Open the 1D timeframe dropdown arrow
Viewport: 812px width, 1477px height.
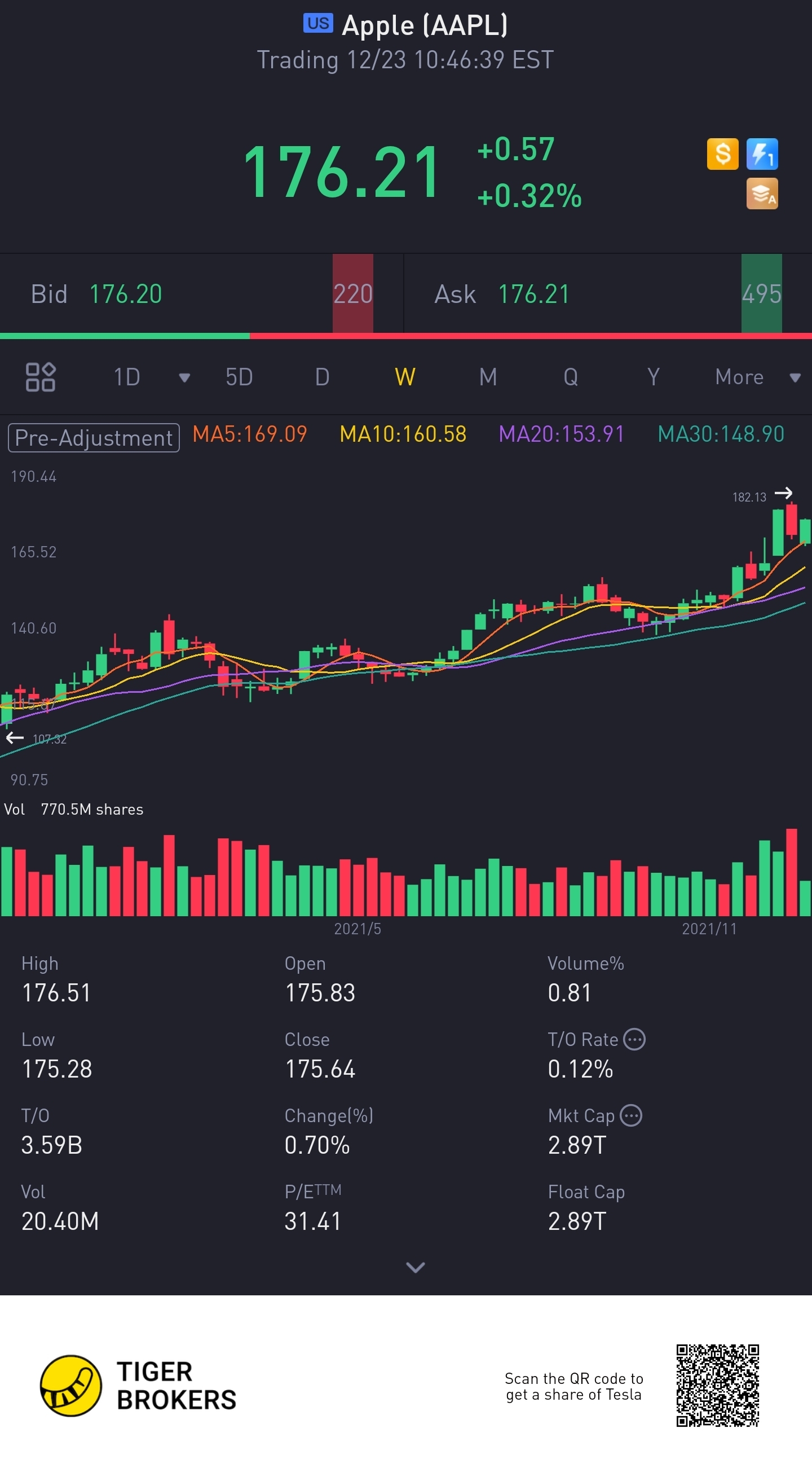click(184, 377)
